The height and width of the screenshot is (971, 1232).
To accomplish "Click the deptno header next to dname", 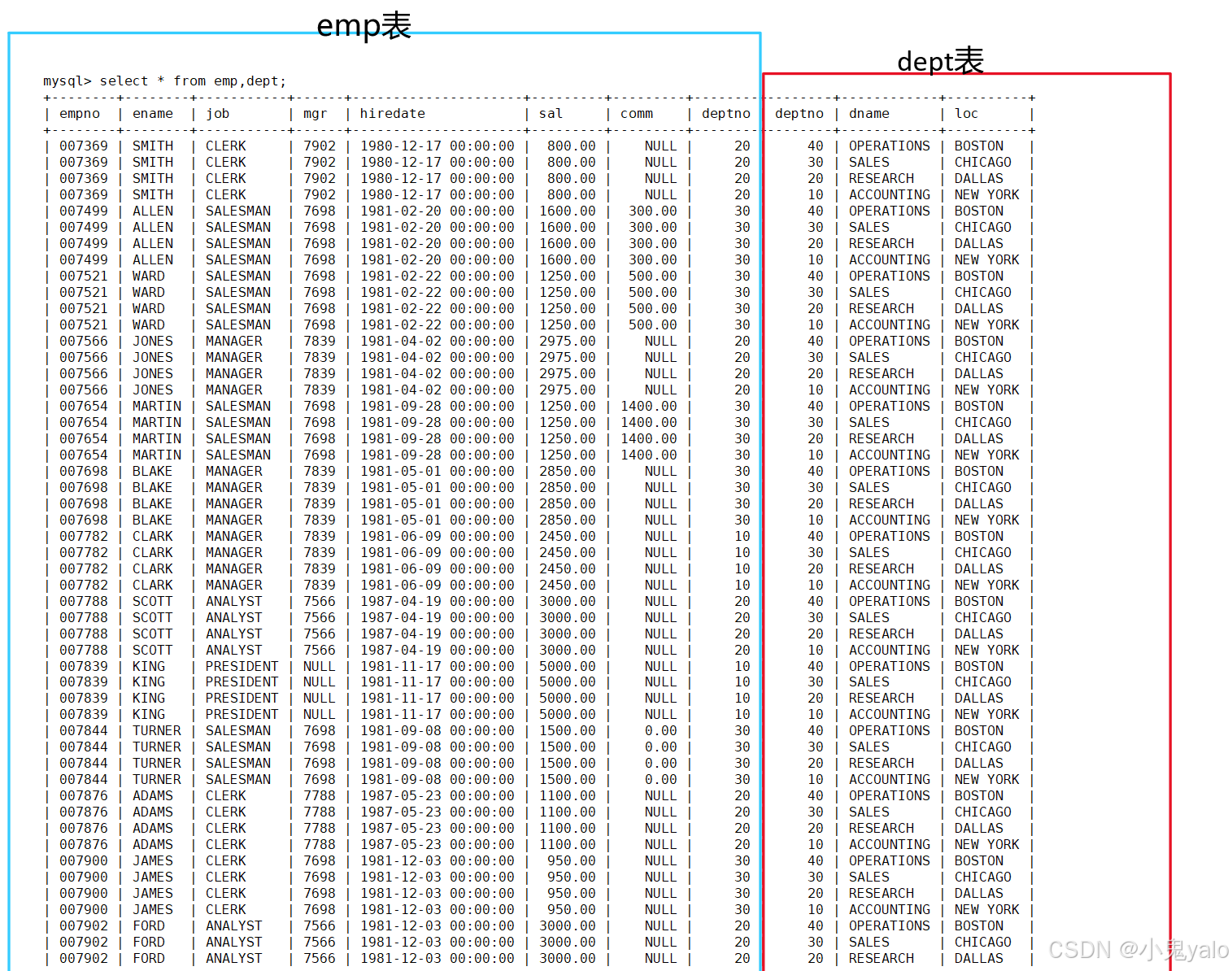I will (799, 114).
